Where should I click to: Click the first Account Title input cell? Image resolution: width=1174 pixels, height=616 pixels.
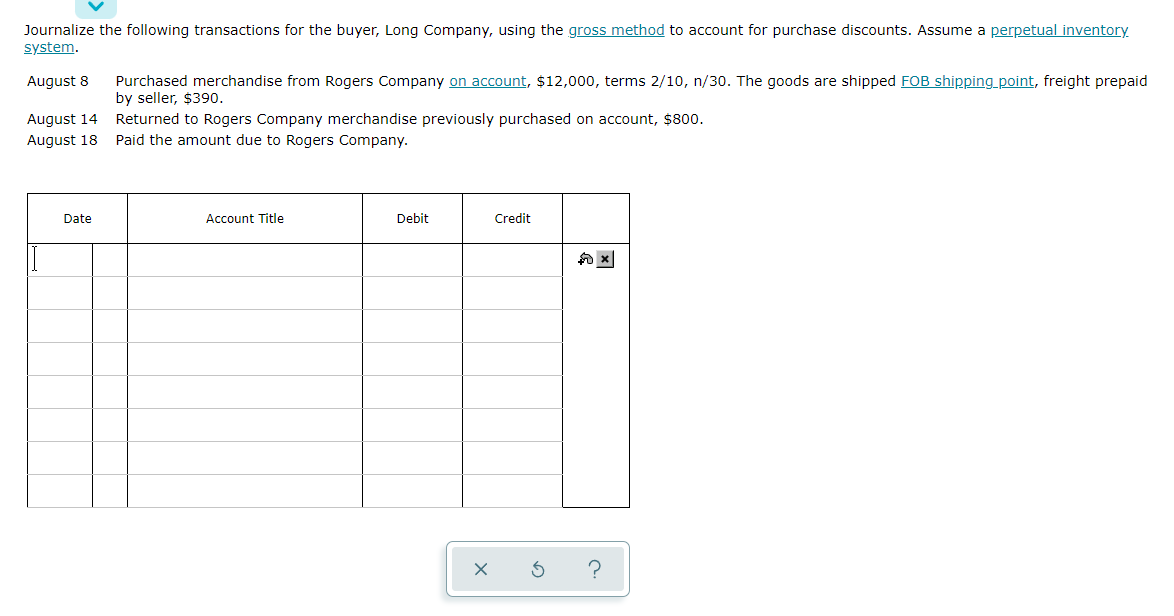point(245,259)
